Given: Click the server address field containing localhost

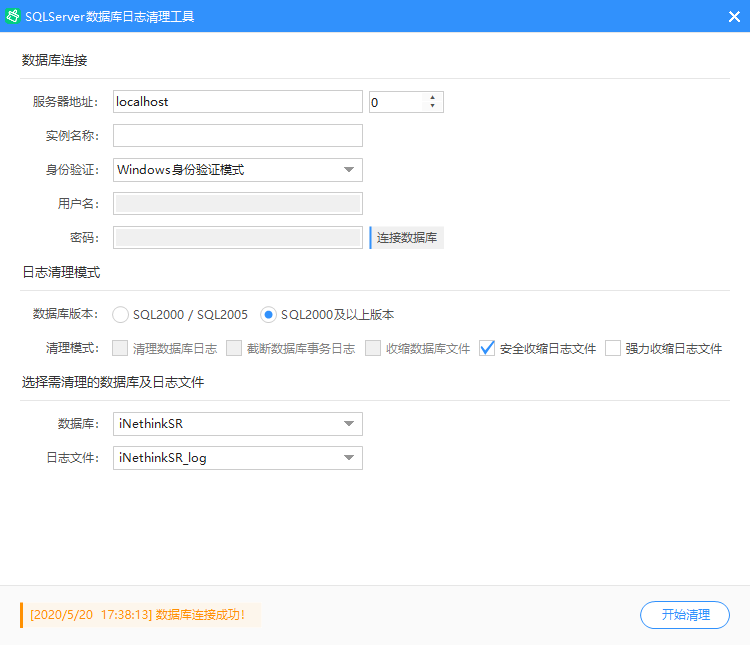Looking at the screenshot, I should [238, 102].
